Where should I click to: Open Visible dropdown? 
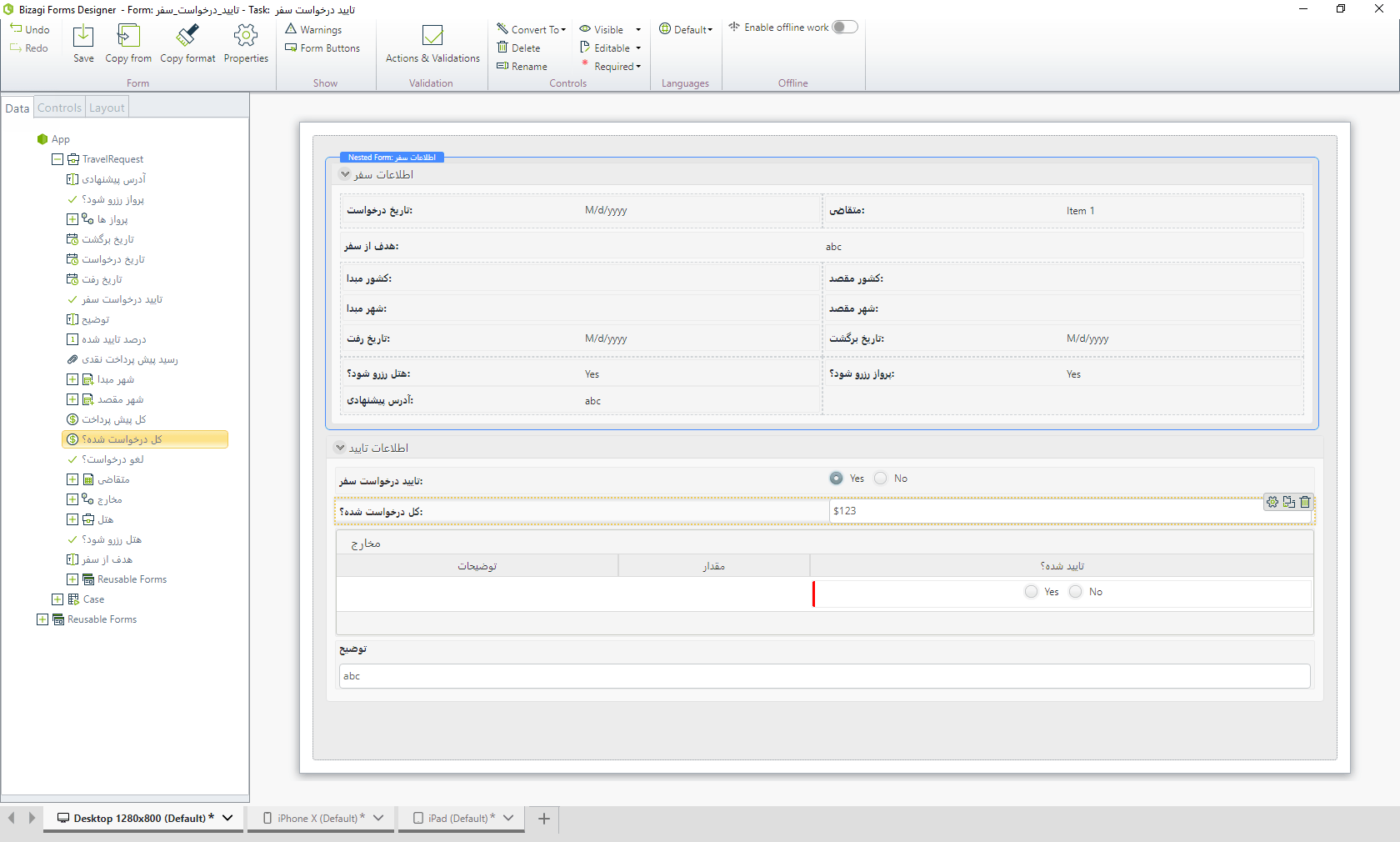610,29
